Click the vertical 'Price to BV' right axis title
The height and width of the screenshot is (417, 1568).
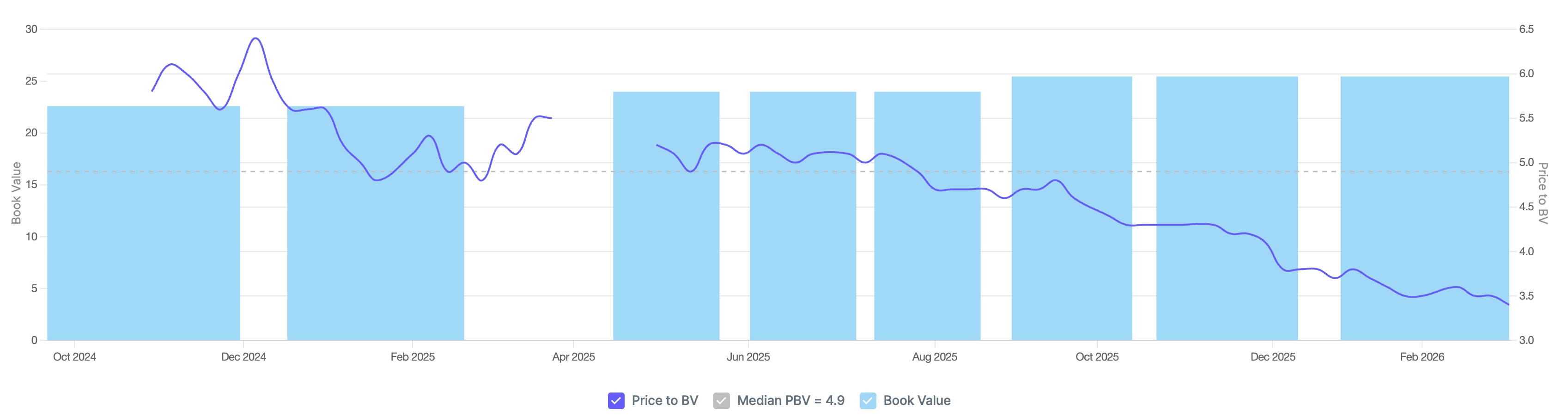[x=1543, y=193]
